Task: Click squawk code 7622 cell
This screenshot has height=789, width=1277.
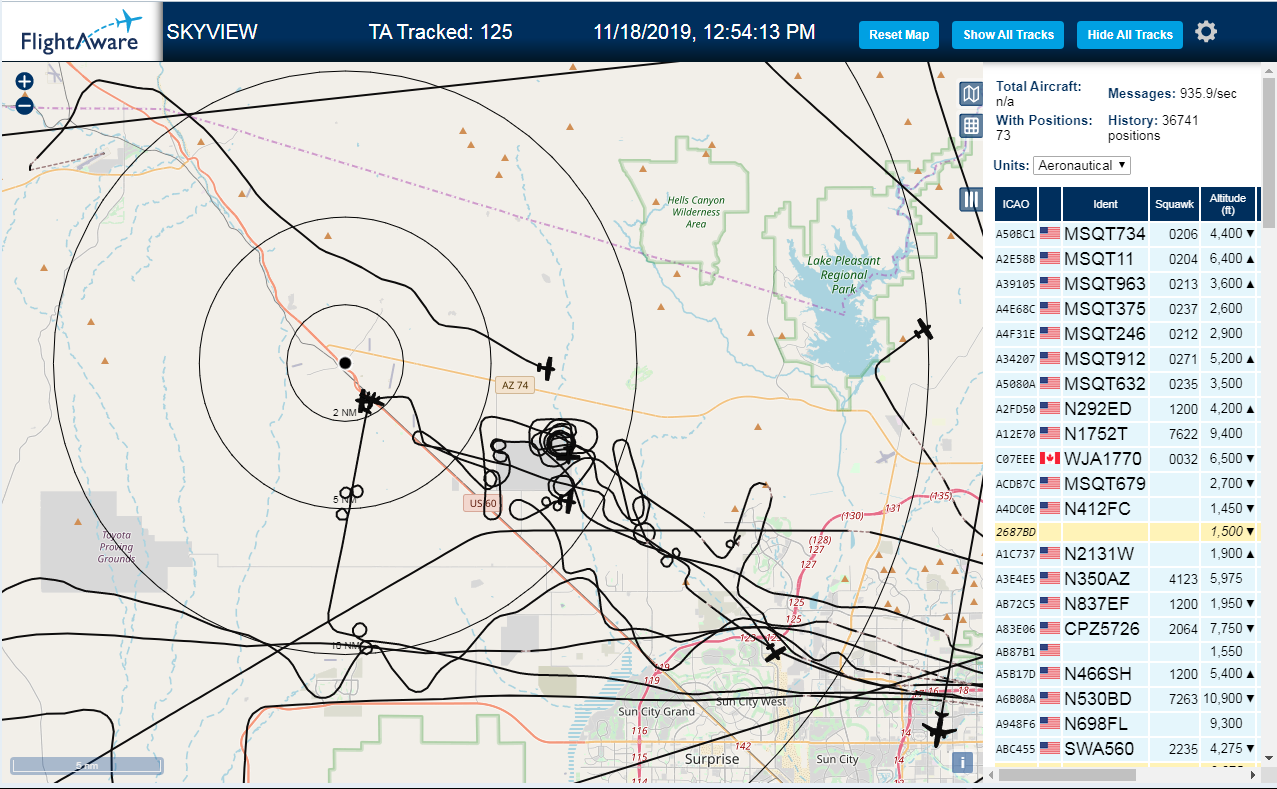Action: pyautogui.click(x=1174, y=433)
